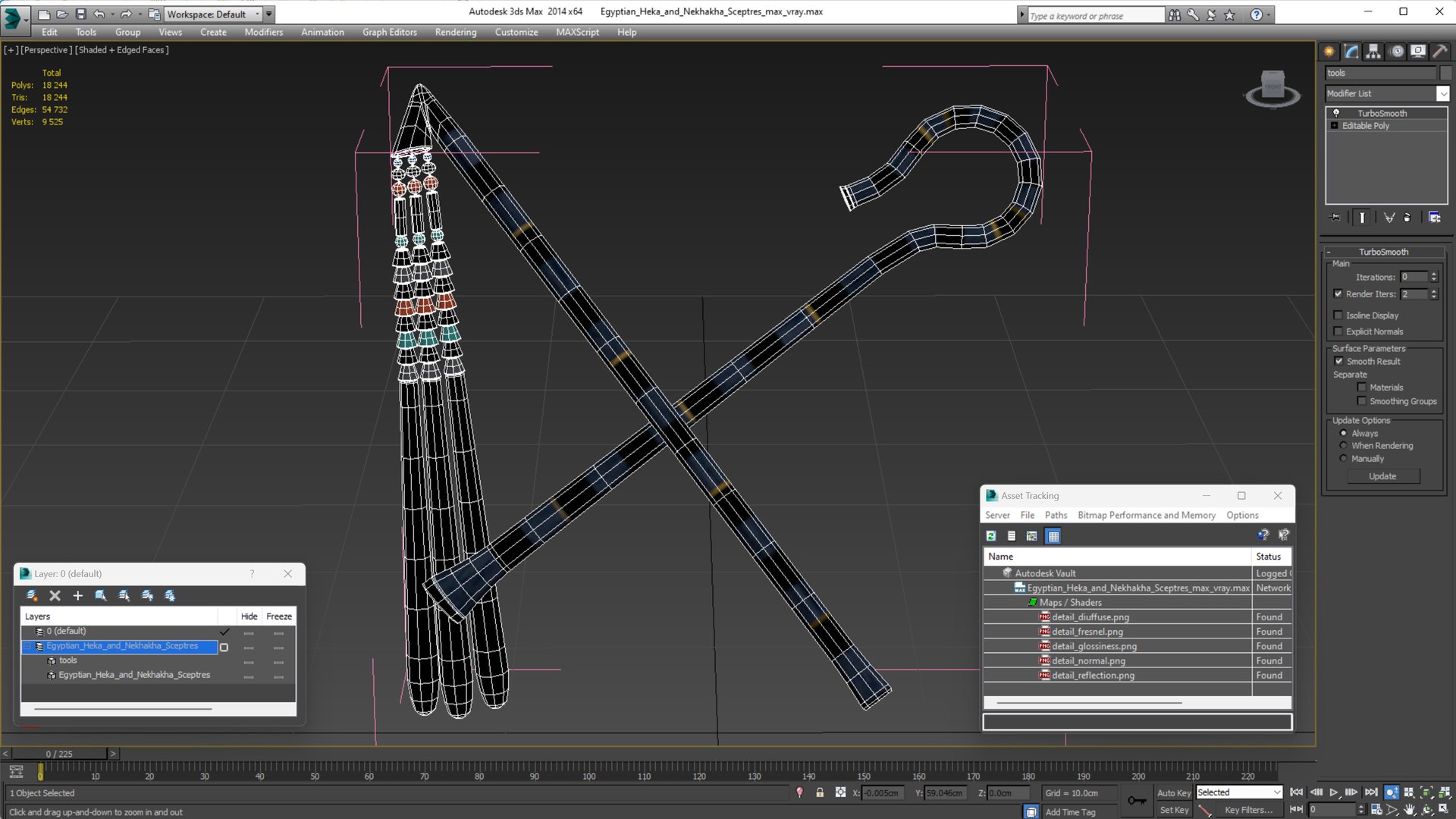Click the Key Filters button
The height and width of the screenshot is (819, 1456).
(1248, 810)
